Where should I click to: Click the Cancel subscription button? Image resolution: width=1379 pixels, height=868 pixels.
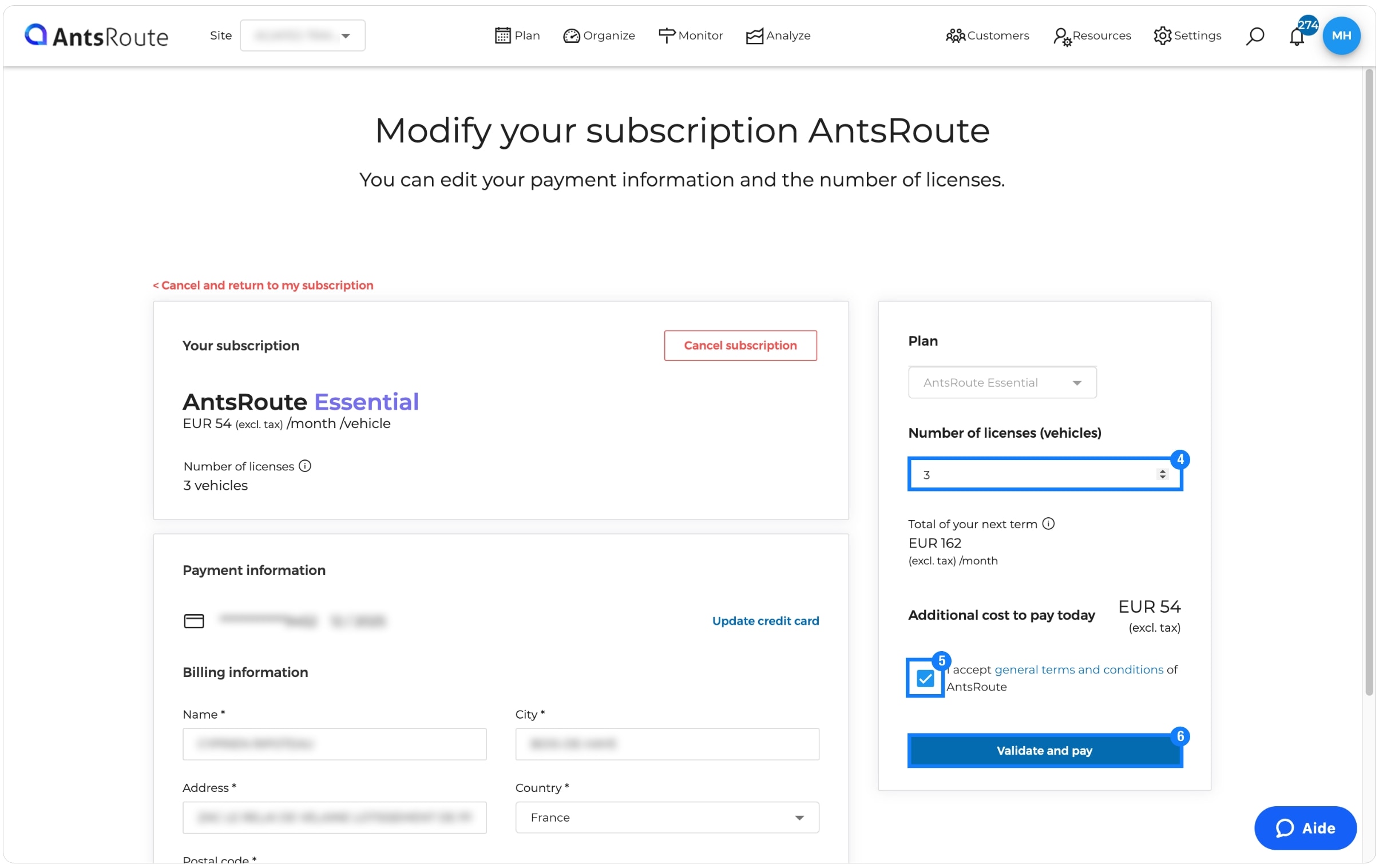pos(740,345)
